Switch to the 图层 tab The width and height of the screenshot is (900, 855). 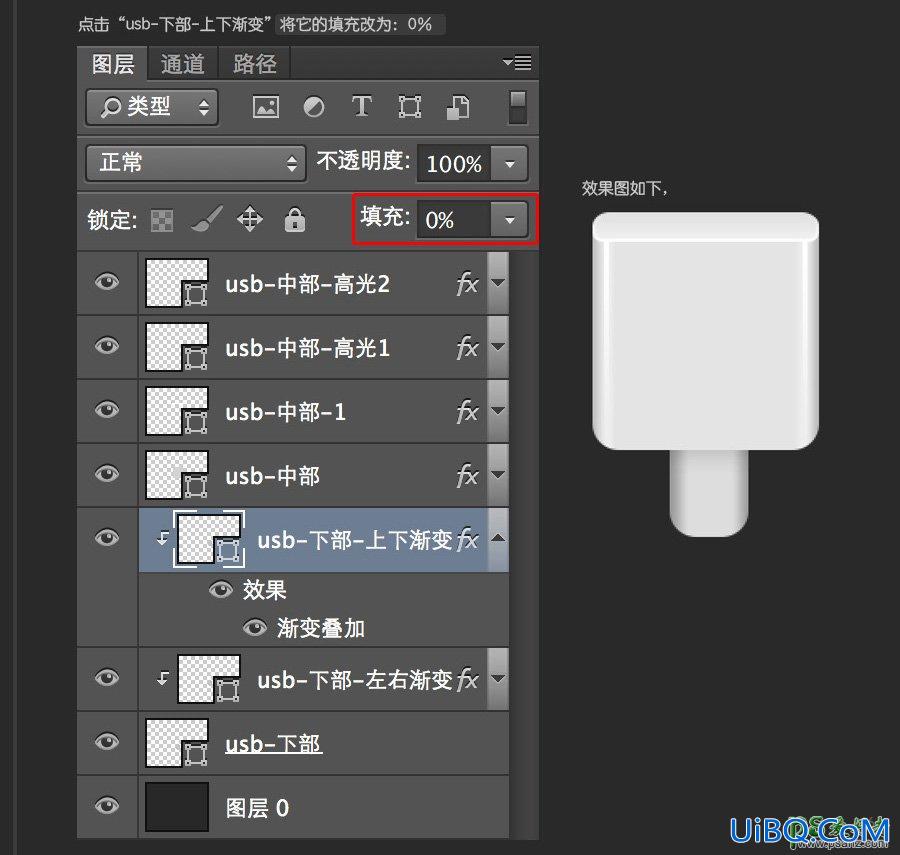click(113, 64)
